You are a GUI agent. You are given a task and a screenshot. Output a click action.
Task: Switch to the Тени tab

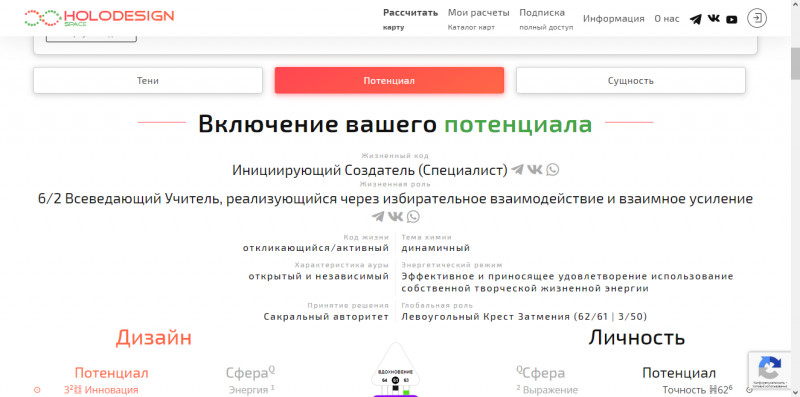148,81
